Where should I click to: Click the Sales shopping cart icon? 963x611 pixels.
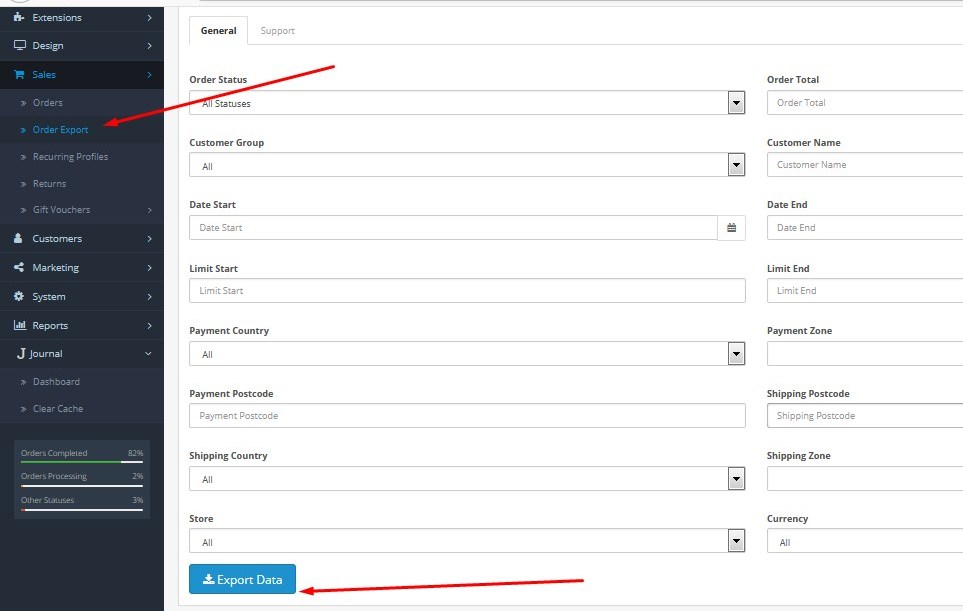click(19, 74)
